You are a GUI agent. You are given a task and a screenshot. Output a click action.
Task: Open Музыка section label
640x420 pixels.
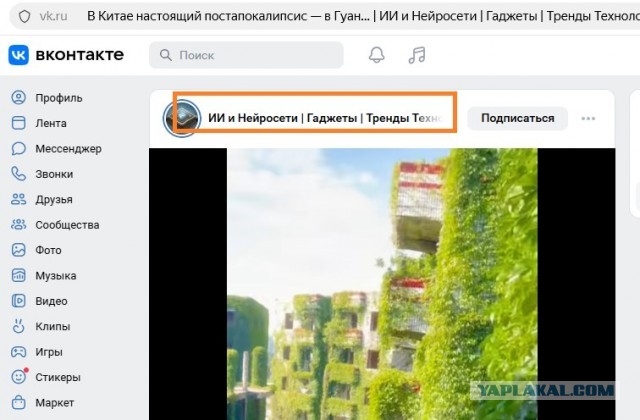pos(56,276)
